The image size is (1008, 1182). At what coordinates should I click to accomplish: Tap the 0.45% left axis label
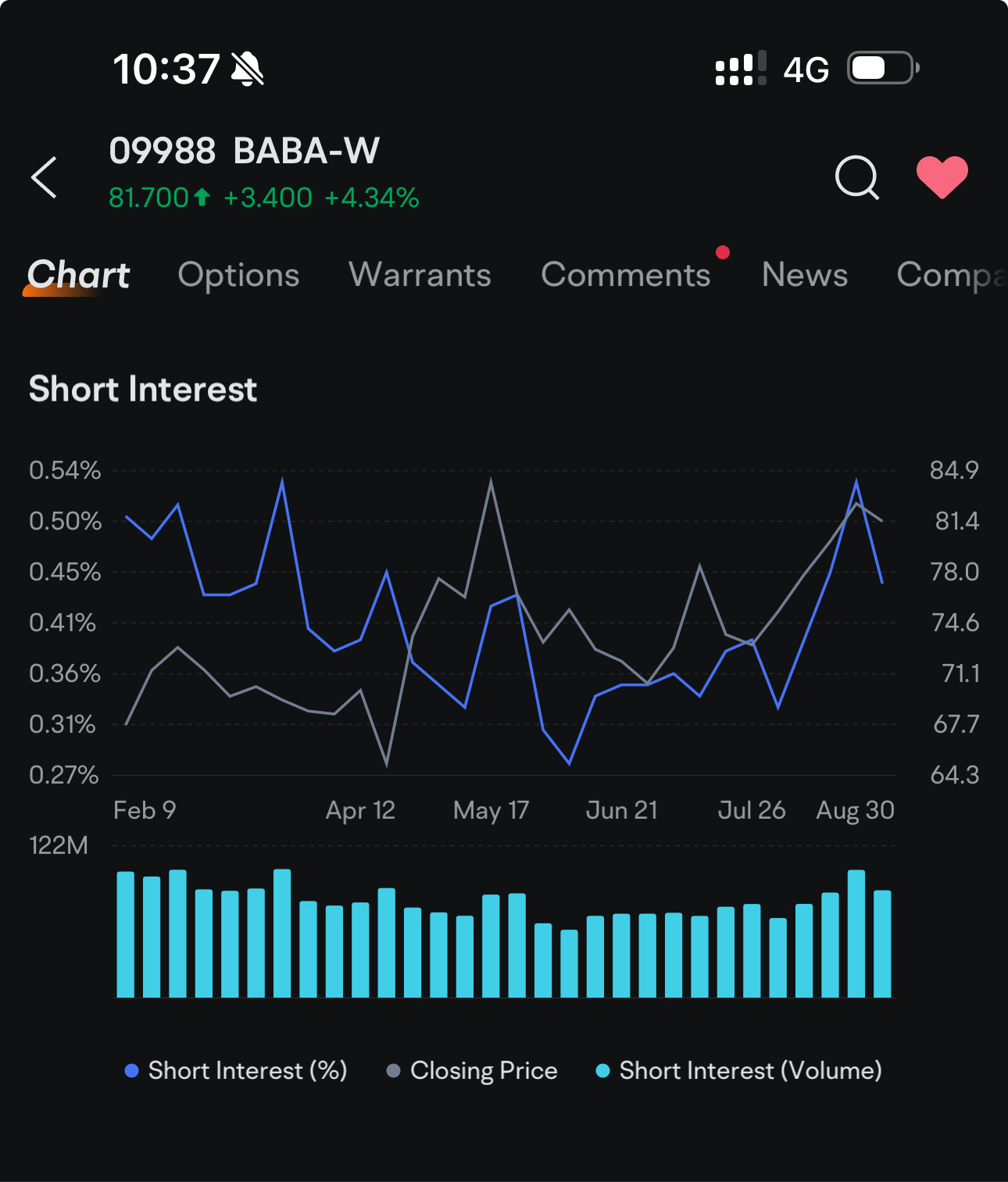point(65,572)
